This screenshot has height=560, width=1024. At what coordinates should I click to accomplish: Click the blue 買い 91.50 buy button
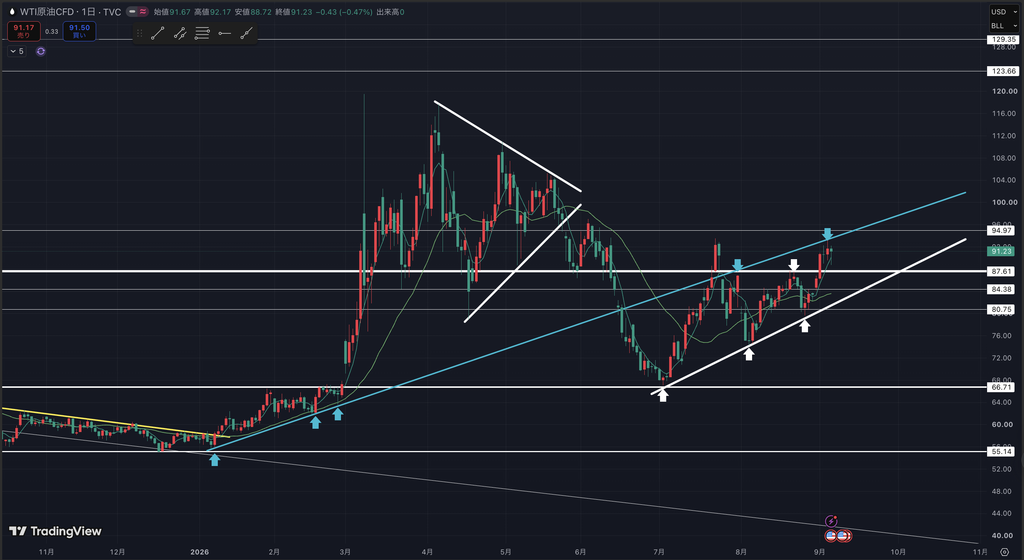pos(79,31)
